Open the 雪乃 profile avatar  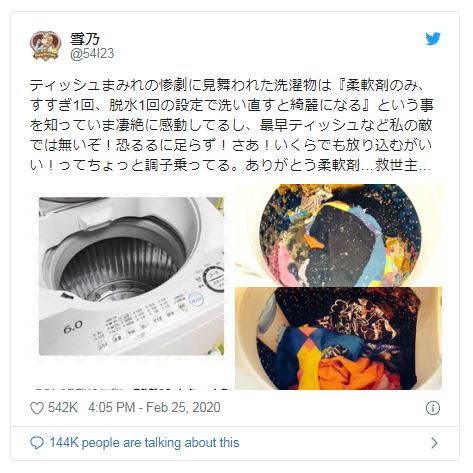(45, 45)
